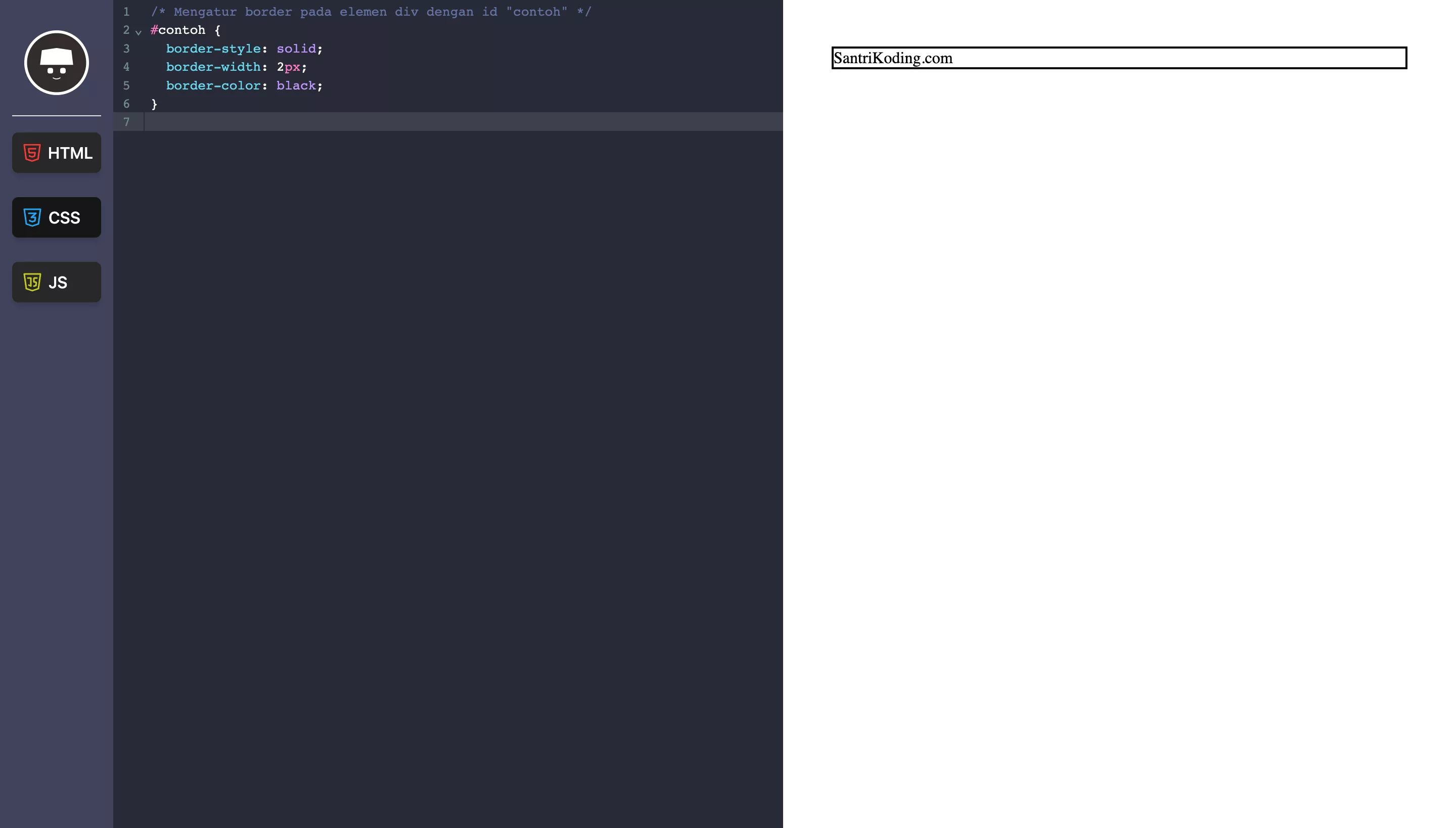Screen dimensions: 1456x828
Task: Click the HTML5 shield icon
Action: [32, 153]
